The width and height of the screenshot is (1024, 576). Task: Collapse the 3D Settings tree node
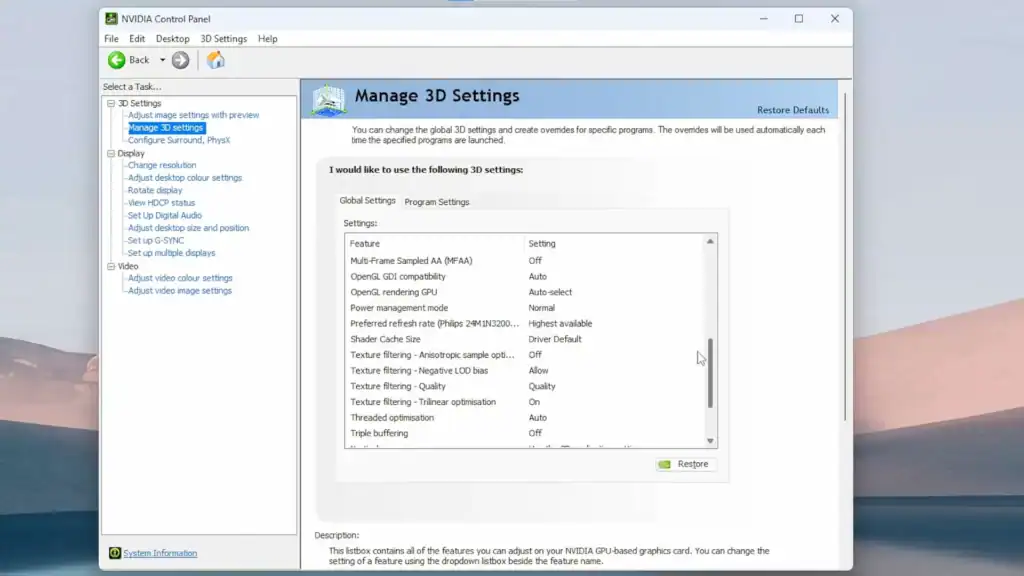(x=111, y=103)
